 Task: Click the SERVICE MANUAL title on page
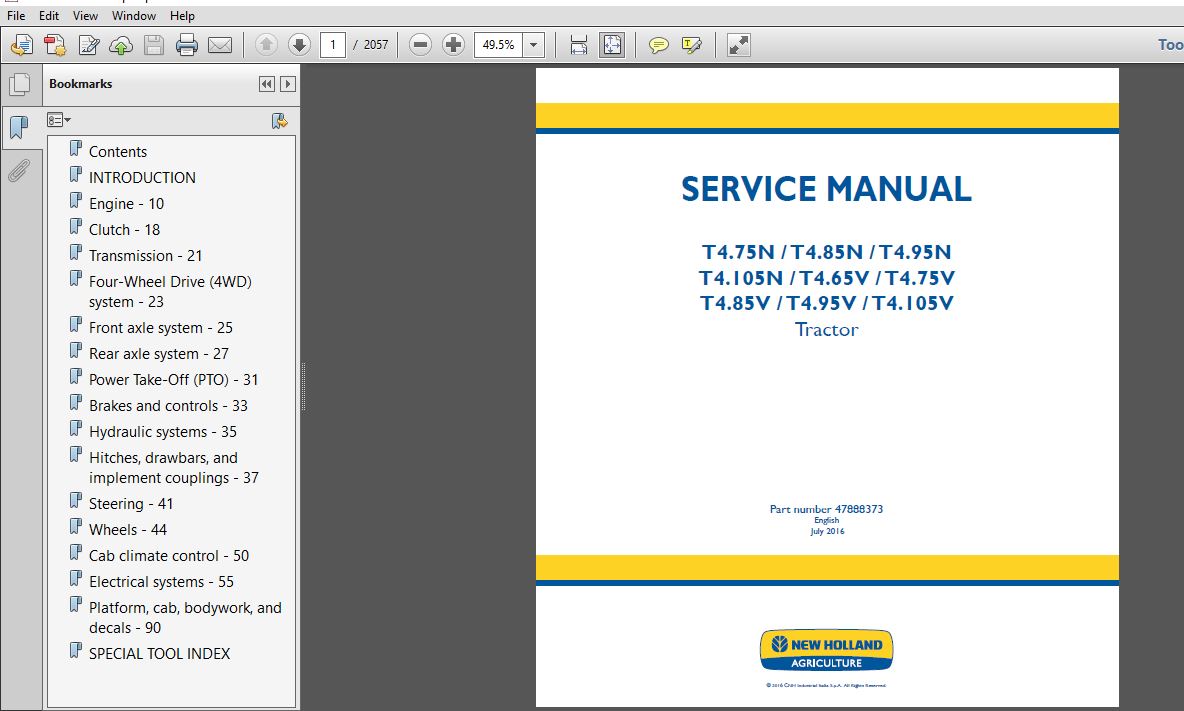click(x=826, y=189)
